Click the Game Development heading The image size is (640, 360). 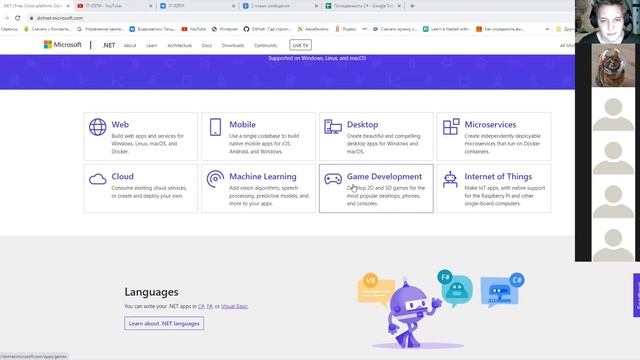click(384, 176)
